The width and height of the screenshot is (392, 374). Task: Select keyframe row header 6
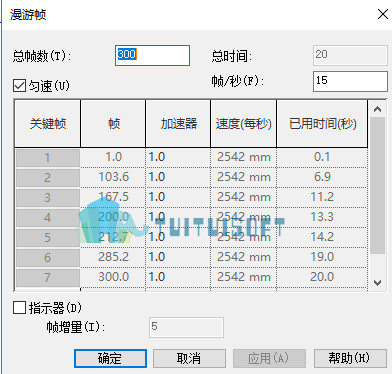[x=47, y=257]
